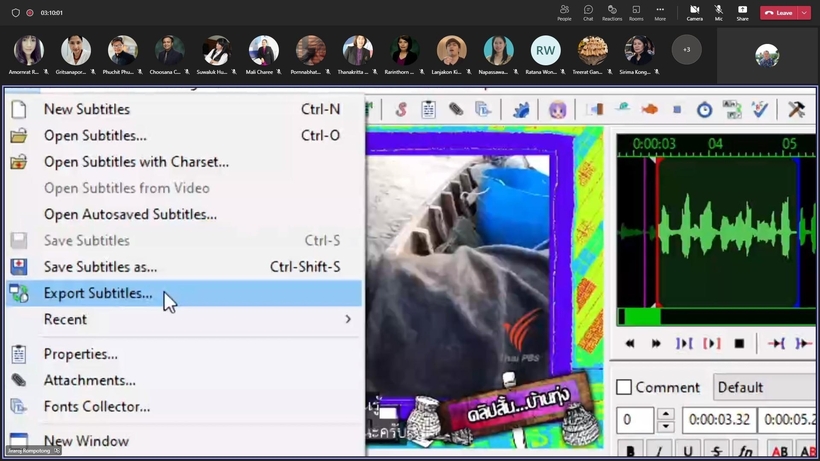Select Mali Charee participant thumbnail
The width and height of the screenshot is (820, 461).
pyautogui.click(x=264, y=55)
